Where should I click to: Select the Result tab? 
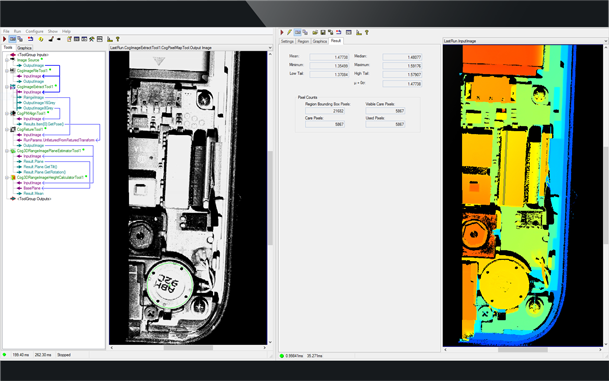336,41
